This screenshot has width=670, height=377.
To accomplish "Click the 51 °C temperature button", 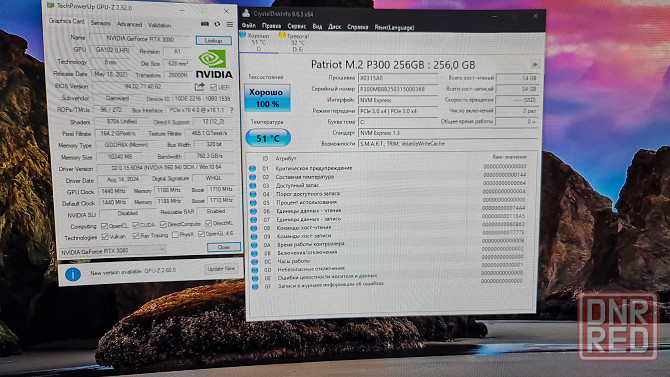I will pos(268,138).
